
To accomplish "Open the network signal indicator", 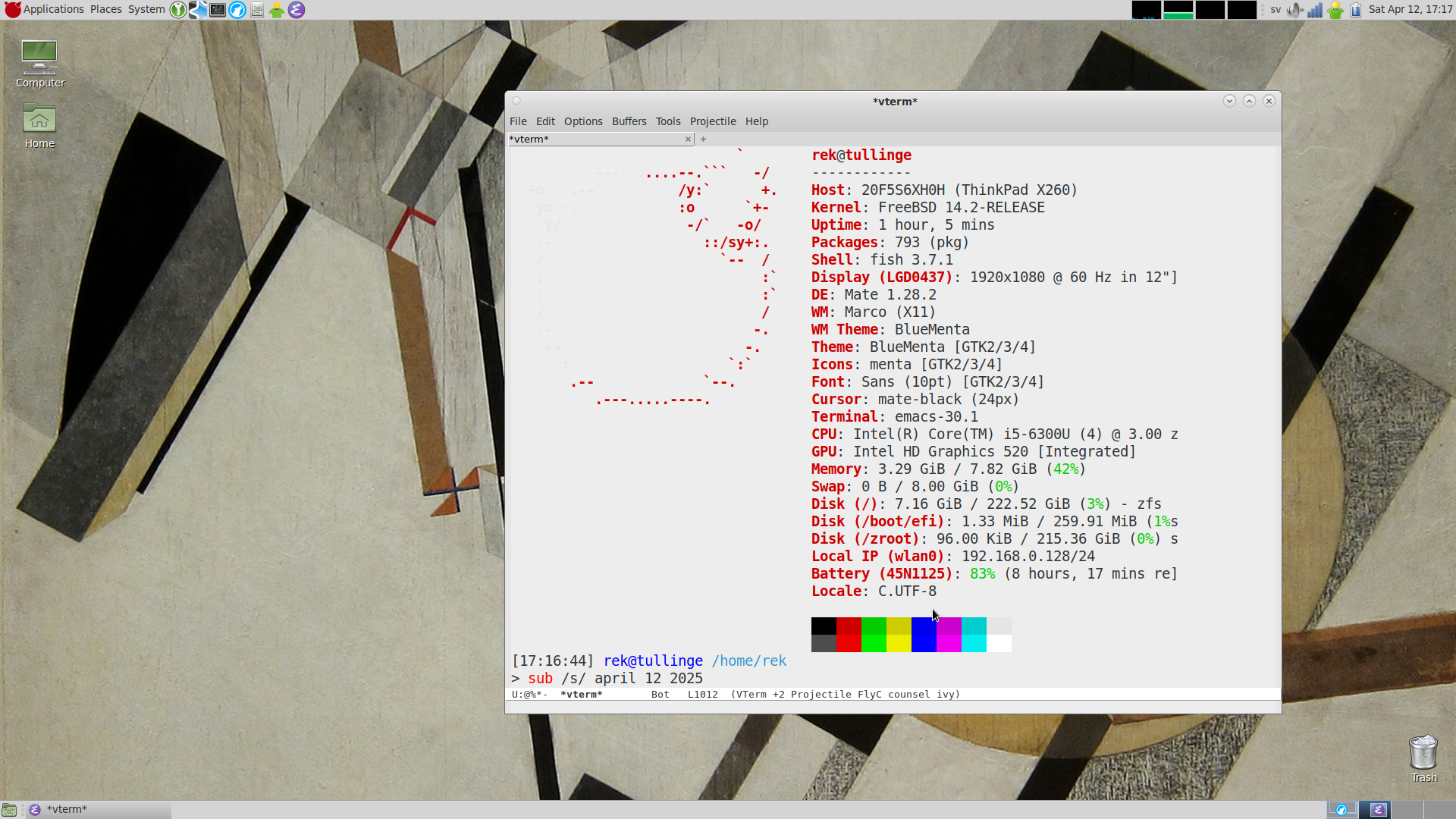I will (1315, 10).
